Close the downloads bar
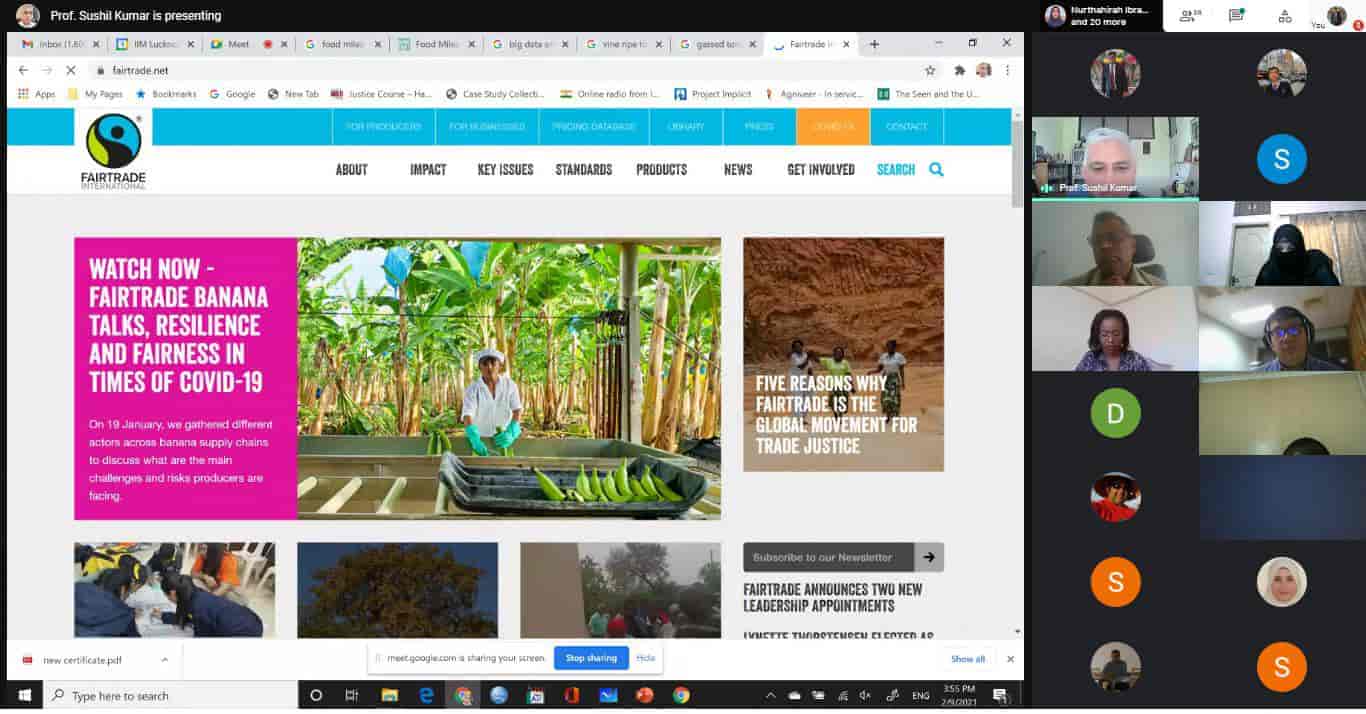The image size is (1366, 714). coord(1010,659)
